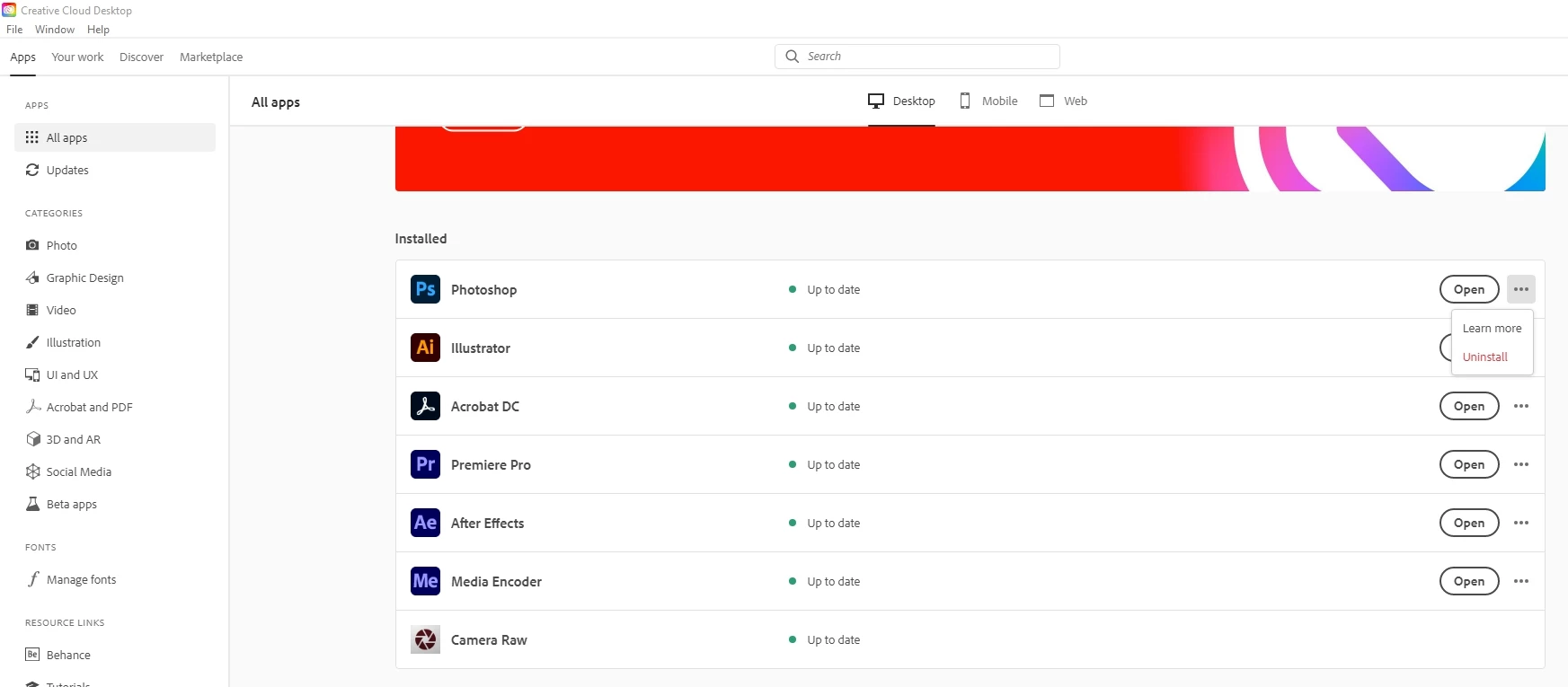
Task: Open Photoshop with its Open button
Action: [x=1469, y=289]
